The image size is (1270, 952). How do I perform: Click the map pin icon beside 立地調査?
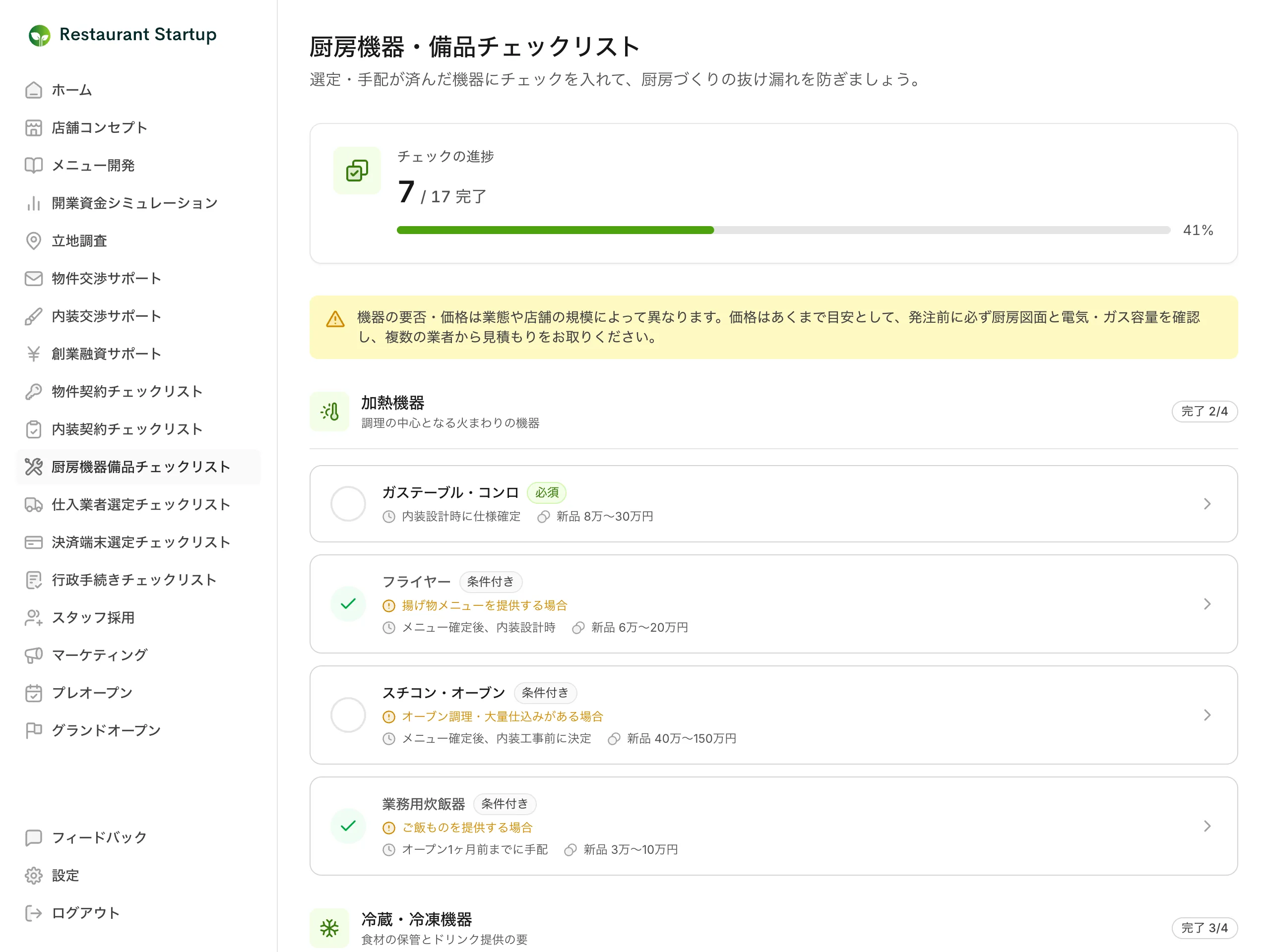click(x=34, y=241)
